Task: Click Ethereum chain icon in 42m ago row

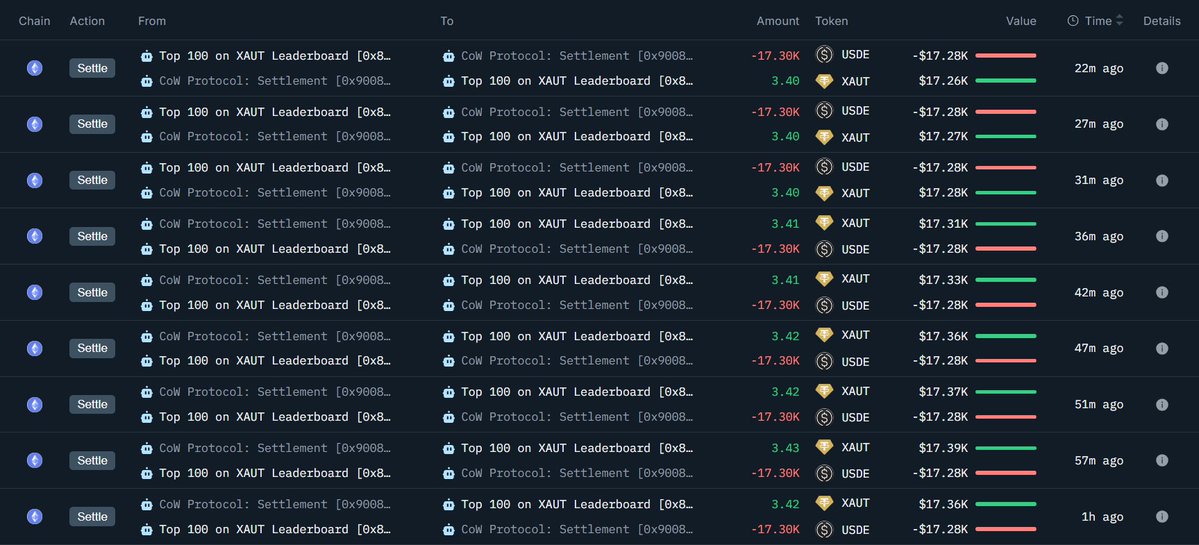Action: 34,292
